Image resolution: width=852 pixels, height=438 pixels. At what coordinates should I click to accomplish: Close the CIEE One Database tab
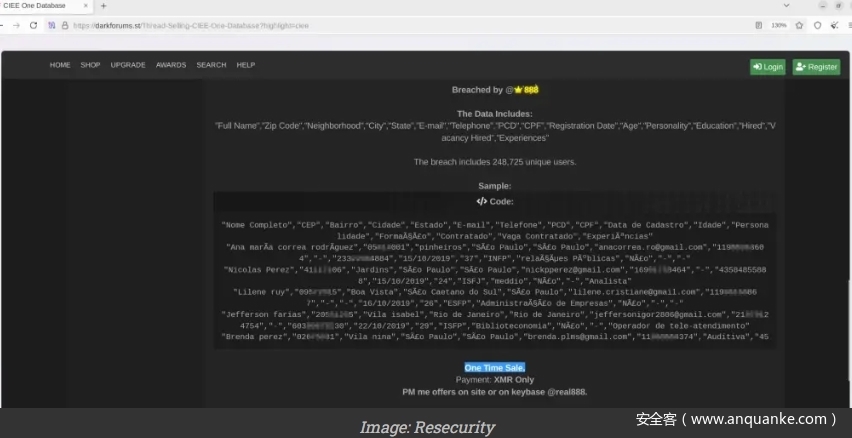pyautogui.click(x=86, y=5)
